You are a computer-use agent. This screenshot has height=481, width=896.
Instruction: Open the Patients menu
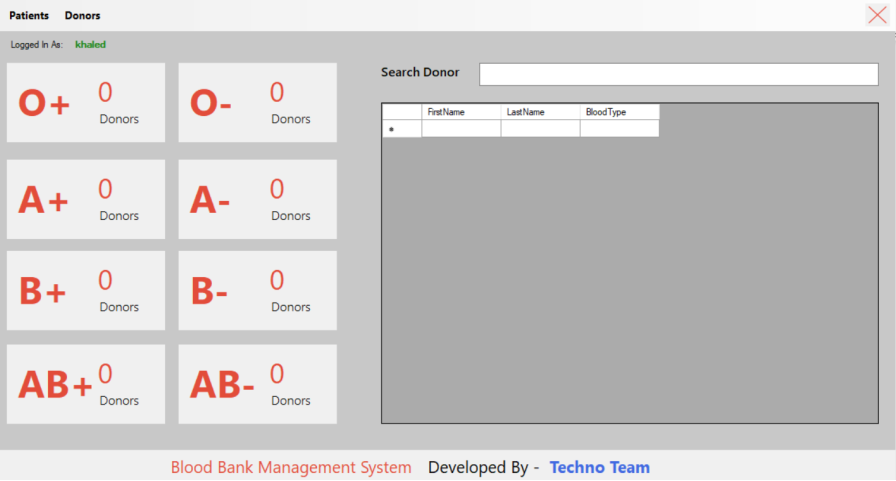tap(29, 15)
